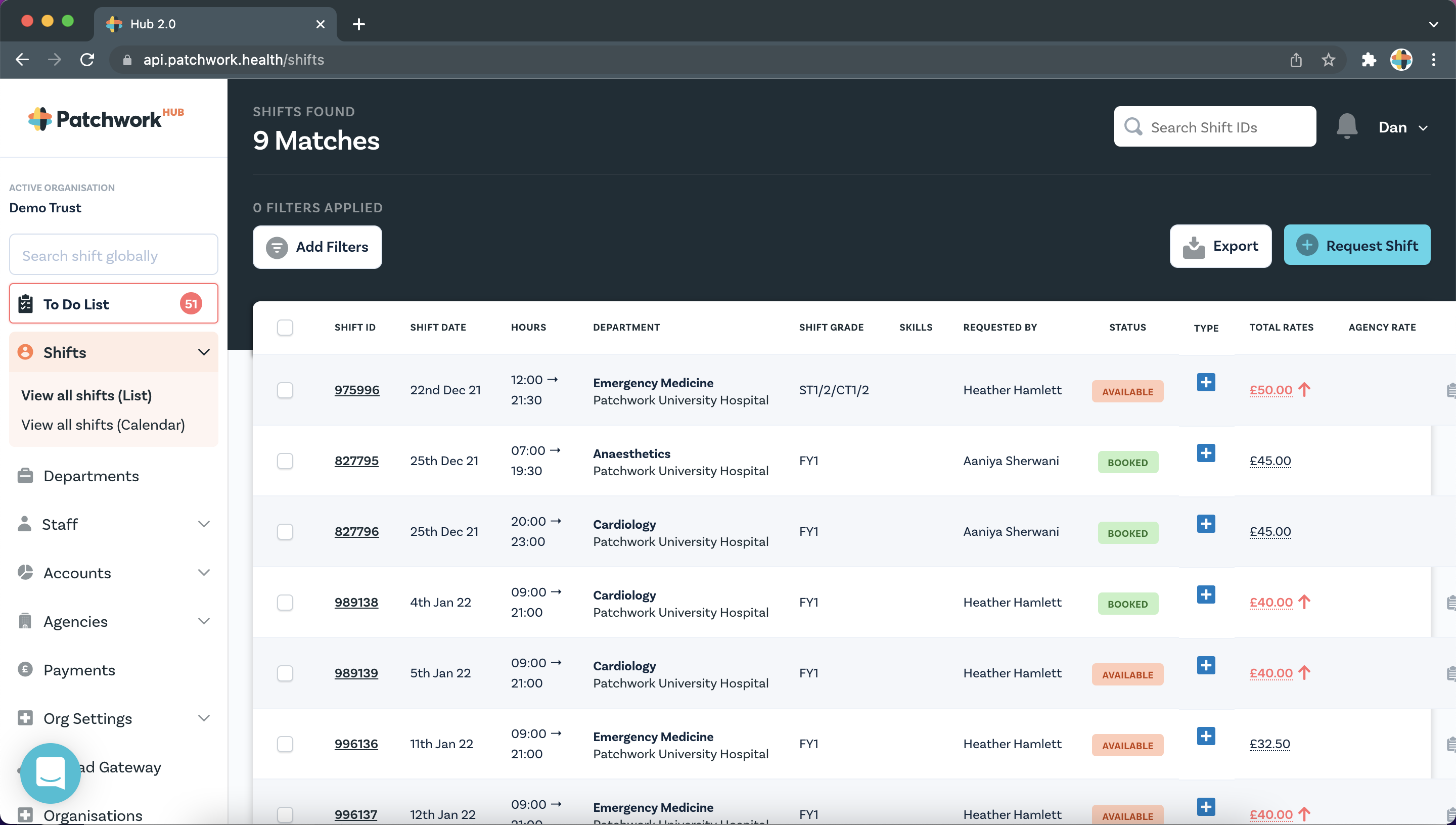Select checkbox for shift 989139
Screen dimensions: 1456x825
point(285,673)
